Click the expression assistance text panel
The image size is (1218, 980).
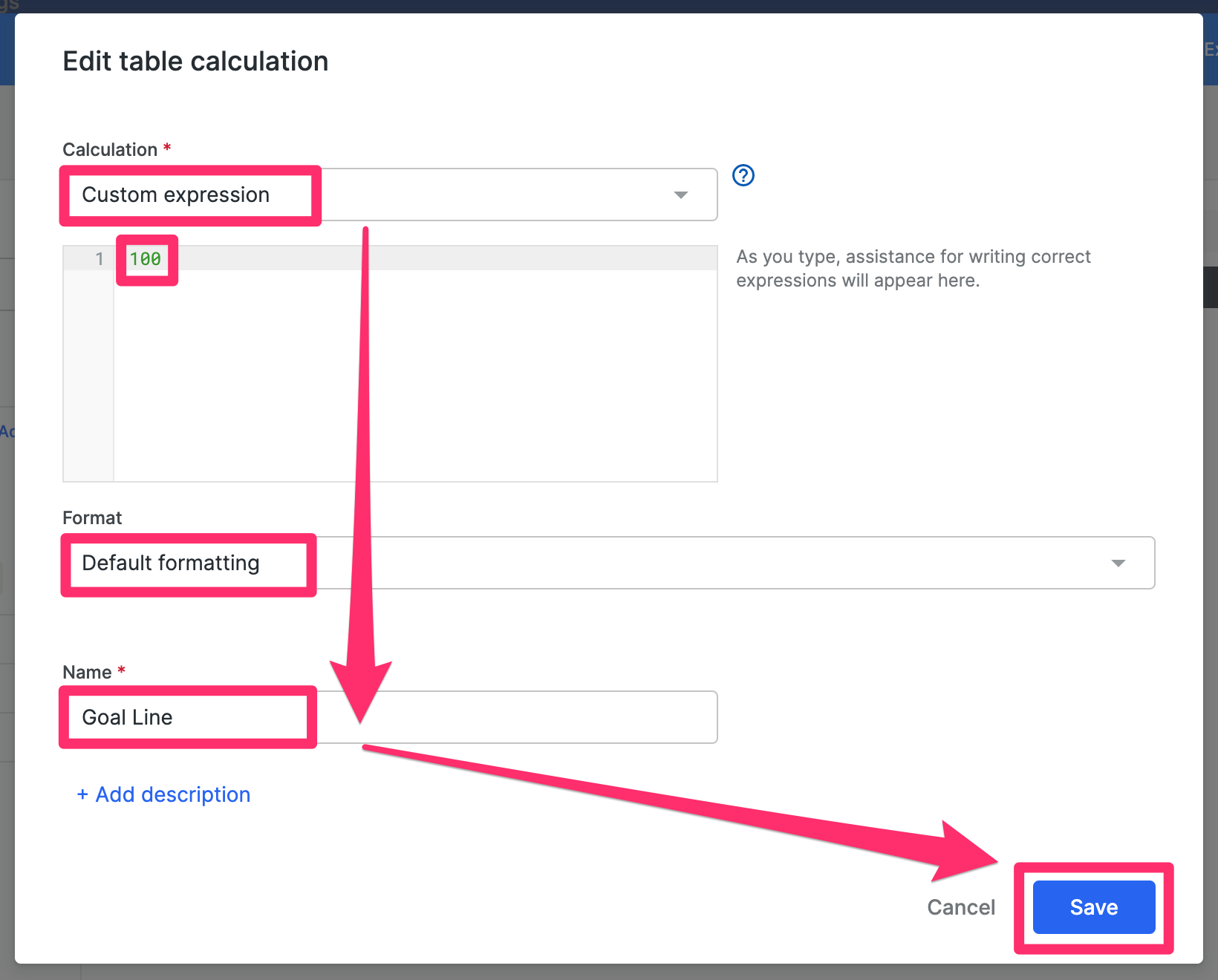pyautogui.click(x=913, y=267)
